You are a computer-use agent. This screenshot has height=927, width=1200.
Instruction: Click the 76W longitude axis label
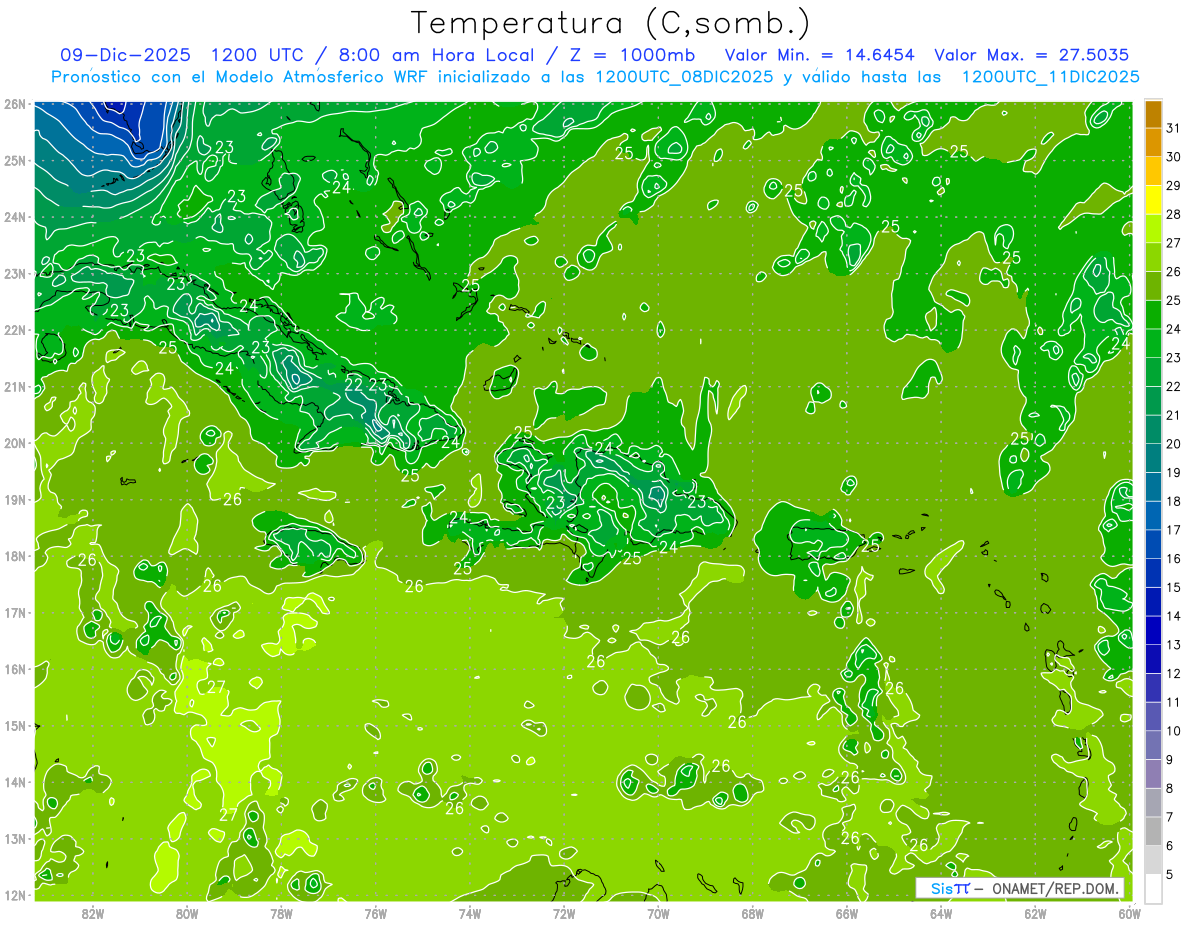[375, 913]
